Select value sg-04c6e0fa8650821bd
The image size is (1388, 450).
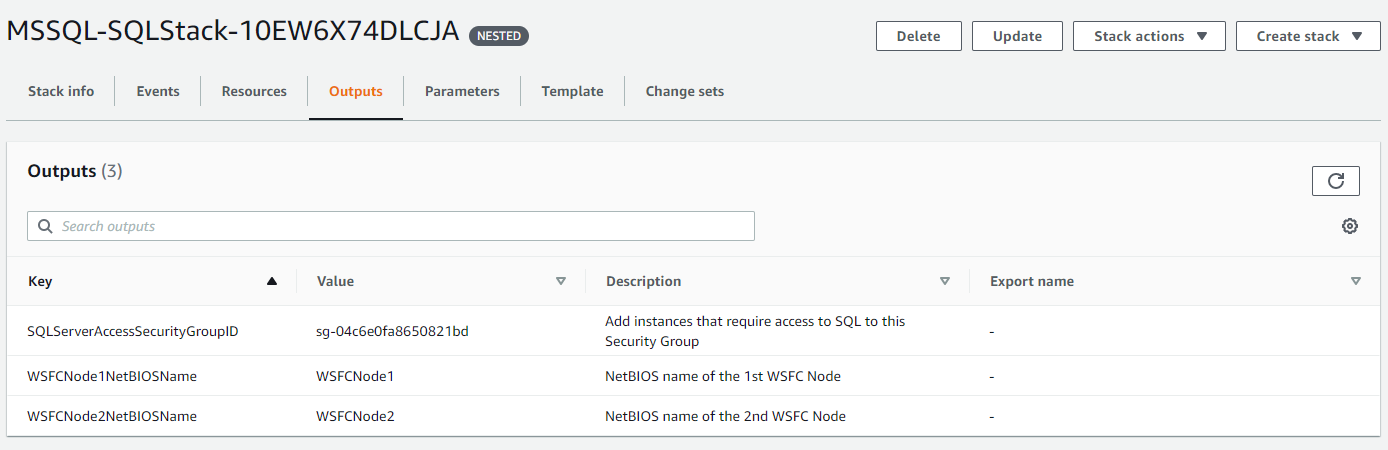click(392, 331)
